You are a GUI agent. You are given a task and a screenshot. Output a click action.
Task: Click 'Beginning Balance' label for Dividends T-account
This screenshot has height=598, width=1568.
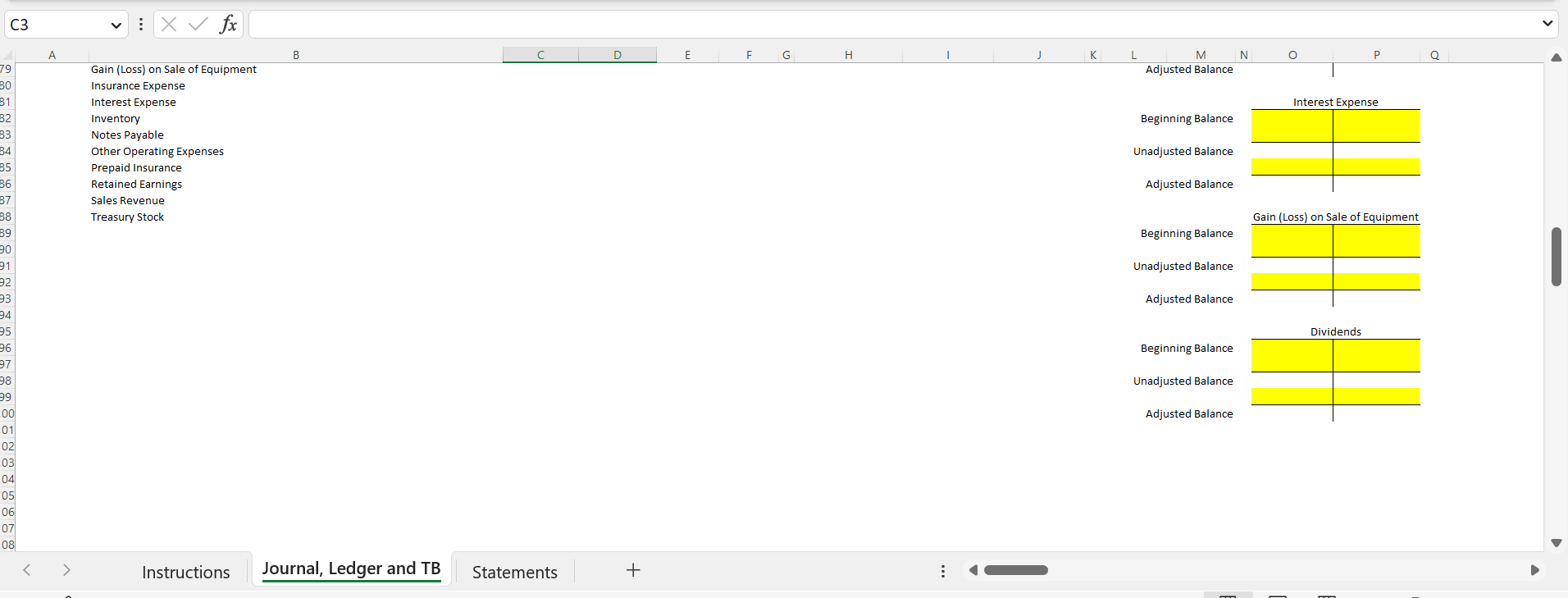(x=1187, y=349)
